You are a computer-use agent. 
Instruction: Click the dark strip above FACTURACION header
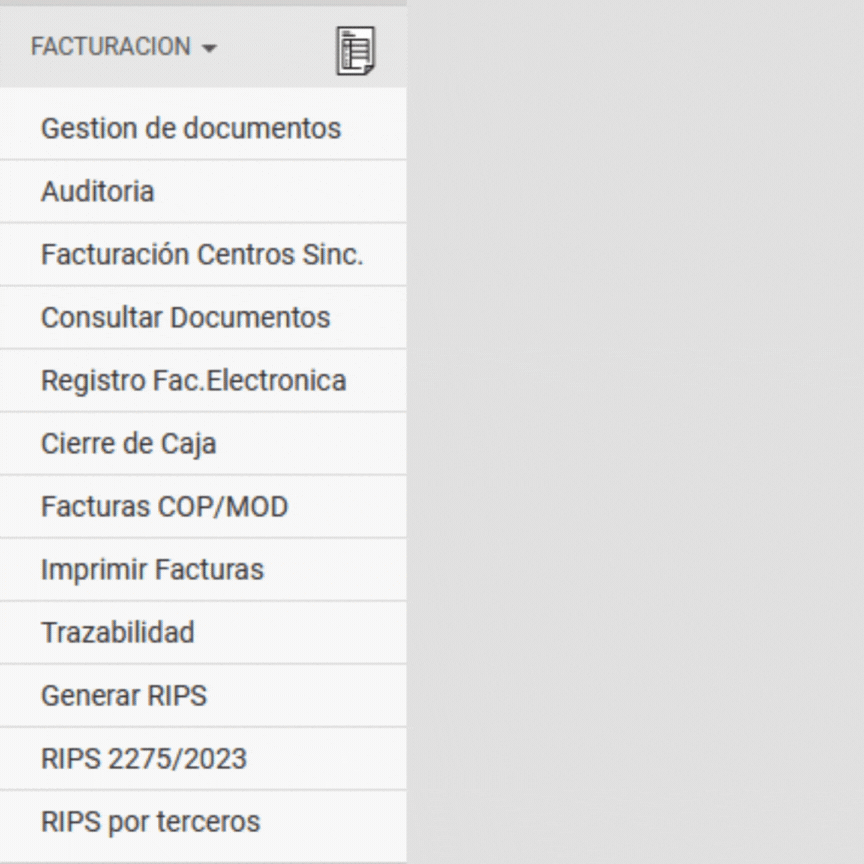point(200,3)
